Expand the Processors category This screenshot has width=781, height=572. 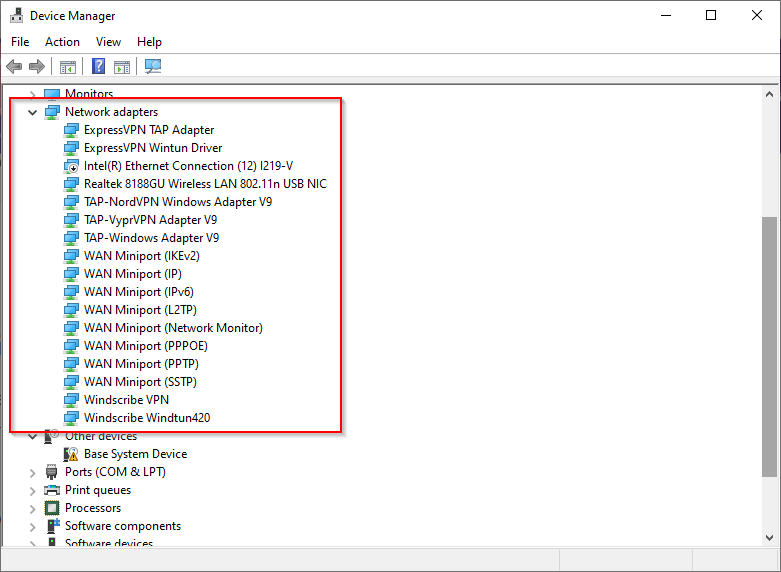(x=32, y=509)
